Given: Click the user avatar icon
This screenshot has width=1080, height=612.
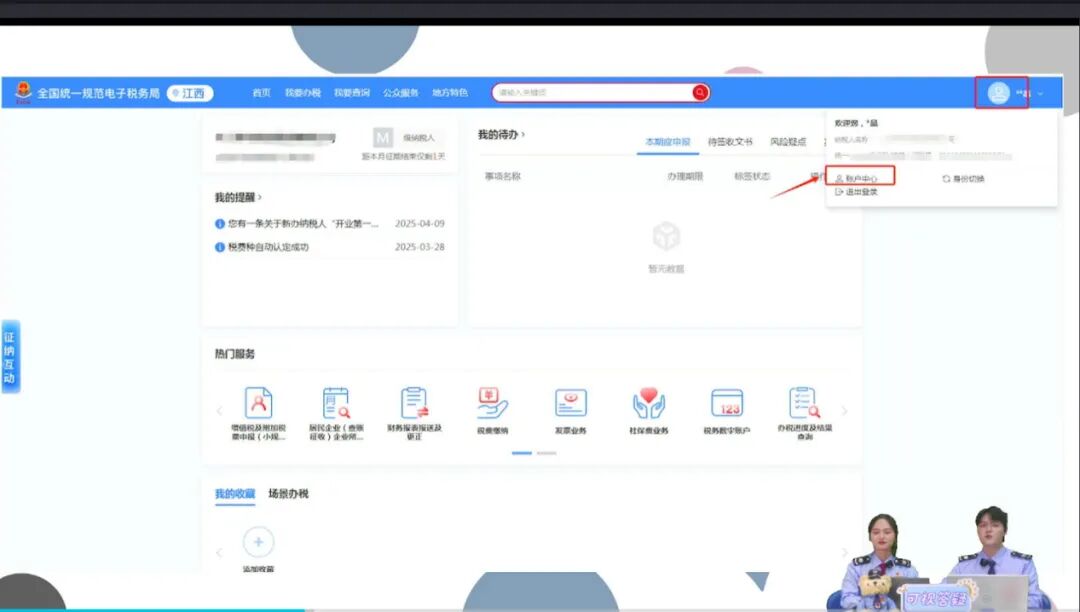Looking at the screenshot, I should click(998, 92).
